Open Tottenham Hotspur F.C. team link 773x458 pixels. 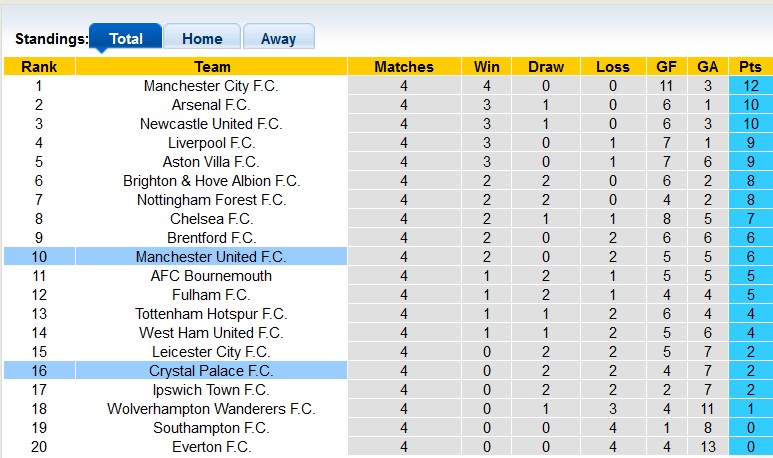pos(211,314)
